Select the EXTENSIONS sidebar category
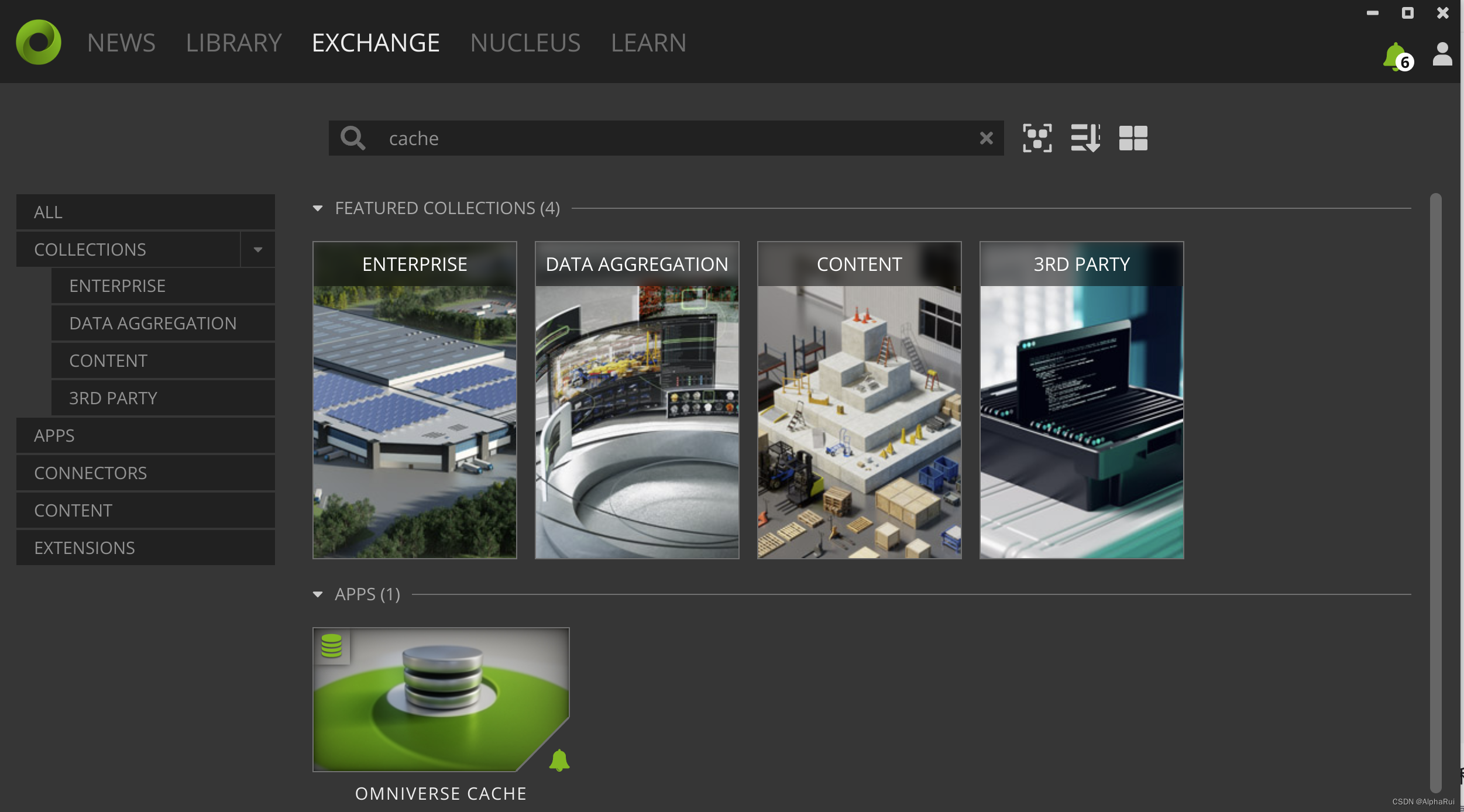 coord(146,548)
